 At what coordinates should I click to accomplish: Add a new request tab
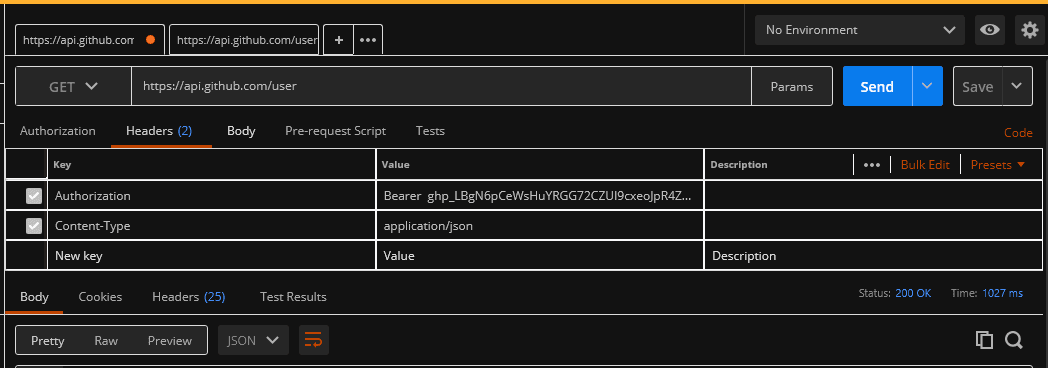point(339,40)
